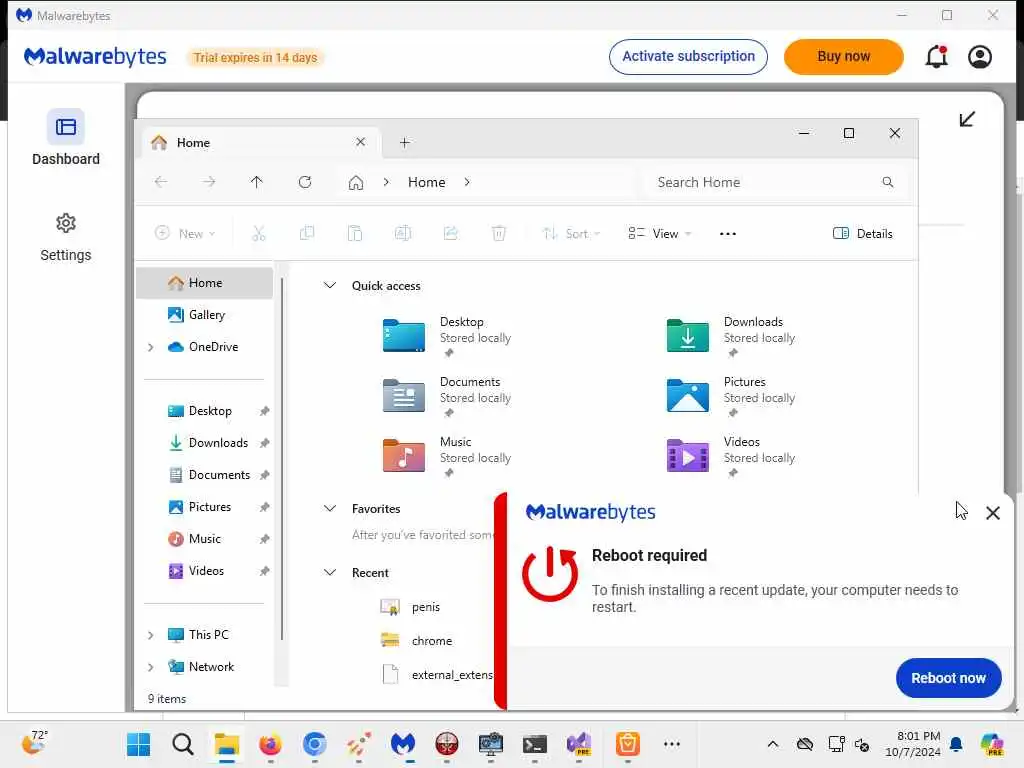Open the Documents folder in Quick access
The height and width of the screenshot is (768, 1024).
click(447, 396)
